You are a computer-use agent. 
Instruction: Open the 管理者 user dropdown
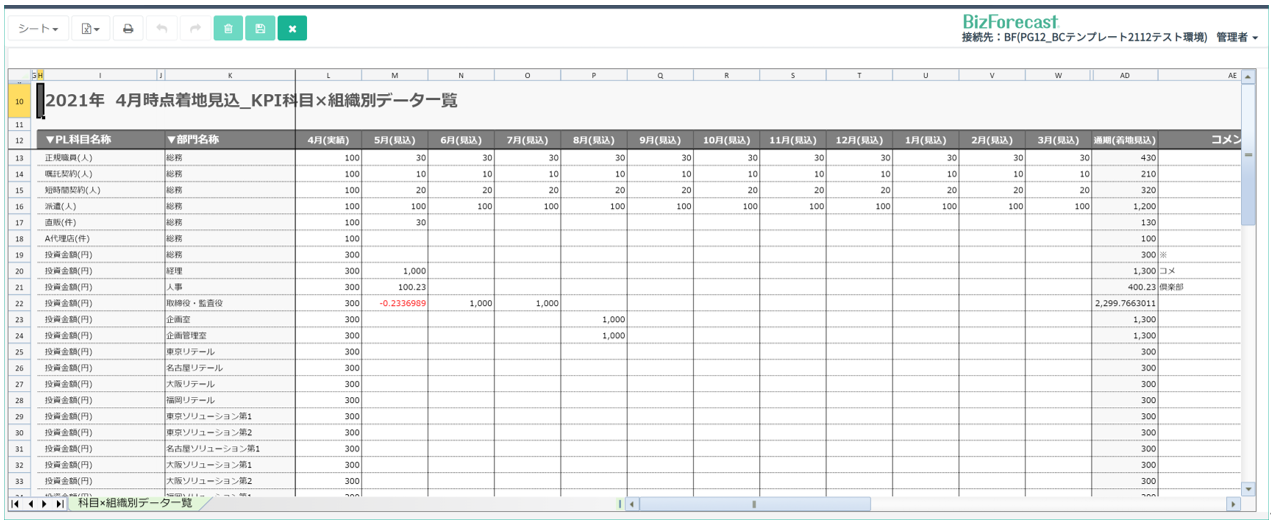click(x=1237, y=37)
